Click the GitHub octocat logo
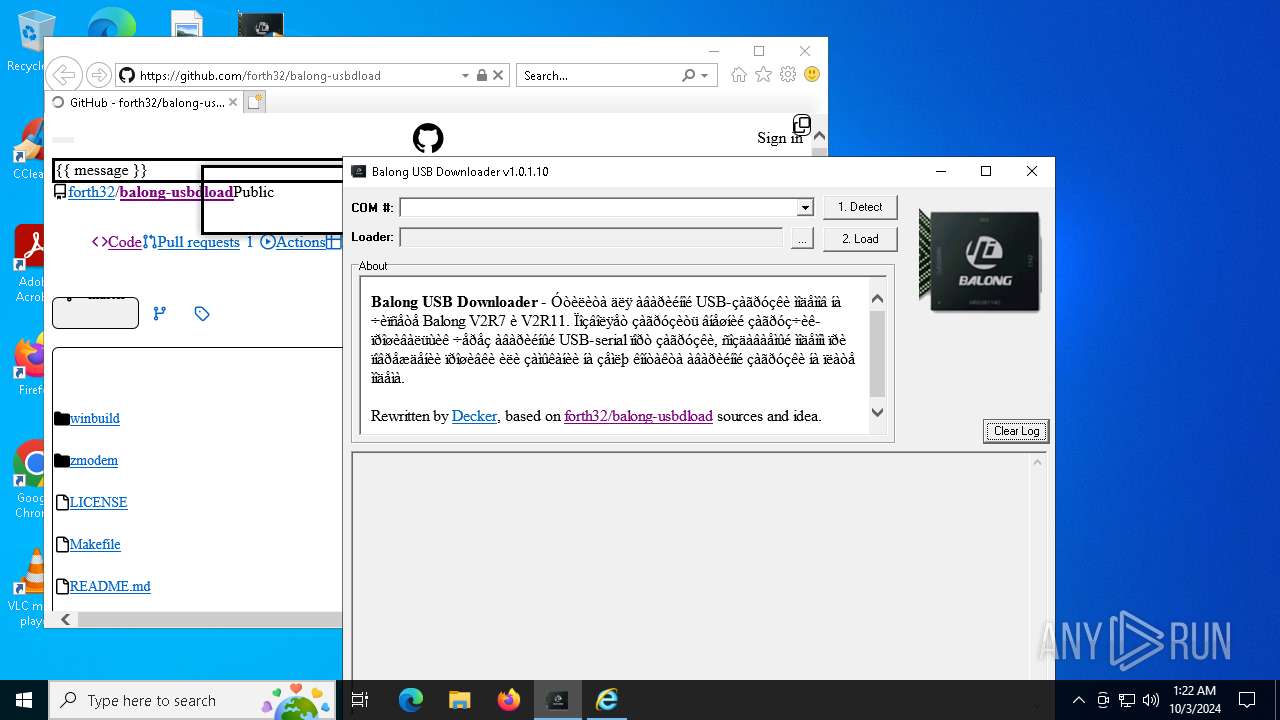 click(x=428, y=138)
